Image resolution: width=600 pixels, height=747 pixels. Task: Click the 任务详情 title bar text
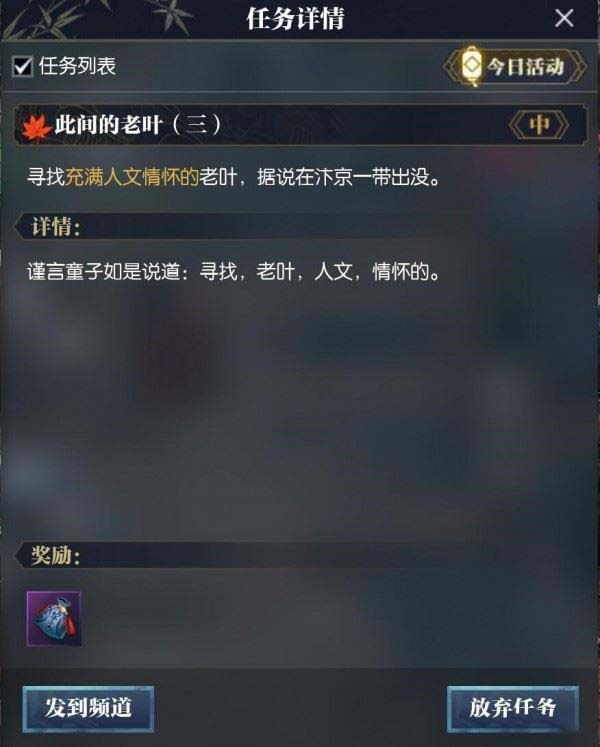[x=295, y=19]
